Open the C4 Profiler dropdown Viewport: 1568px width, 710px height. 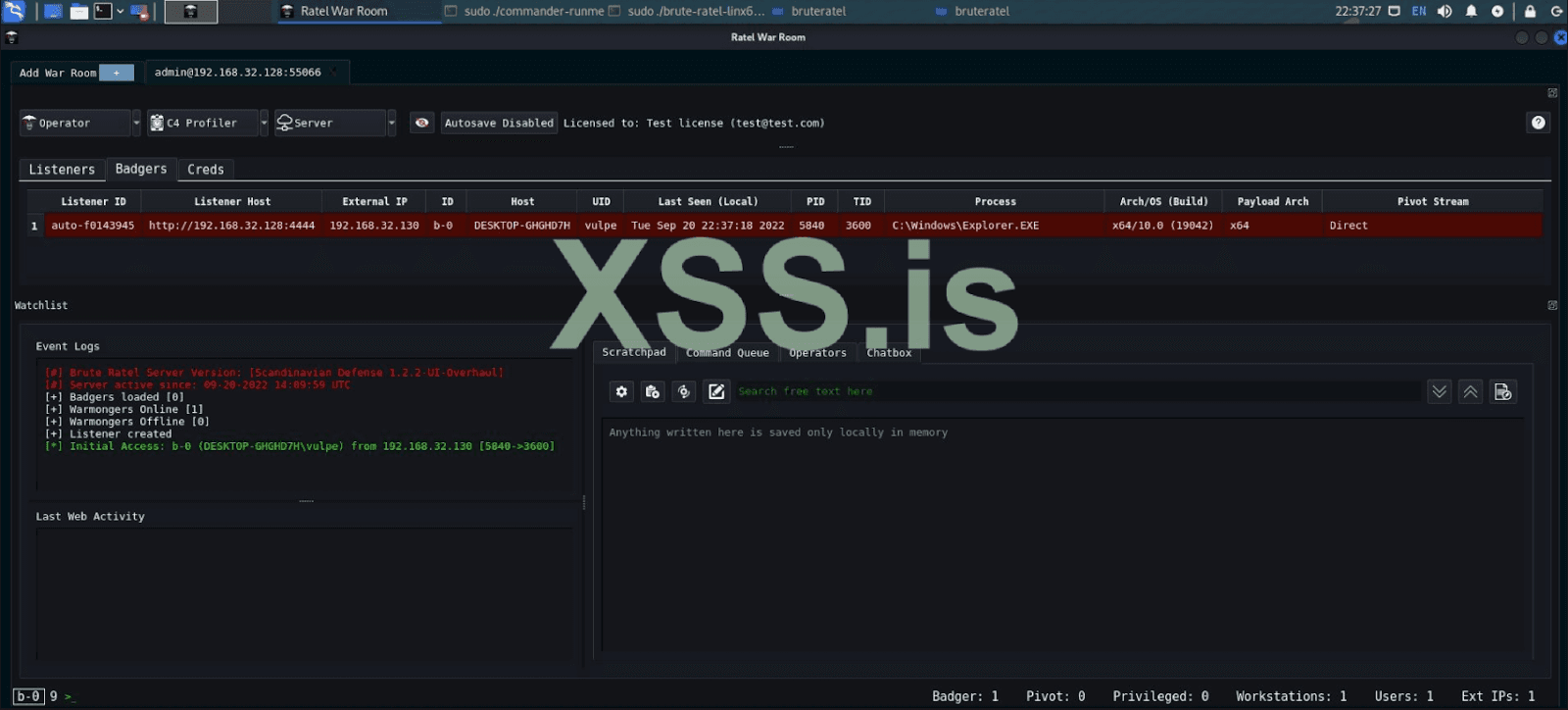[x=264, y=123]
